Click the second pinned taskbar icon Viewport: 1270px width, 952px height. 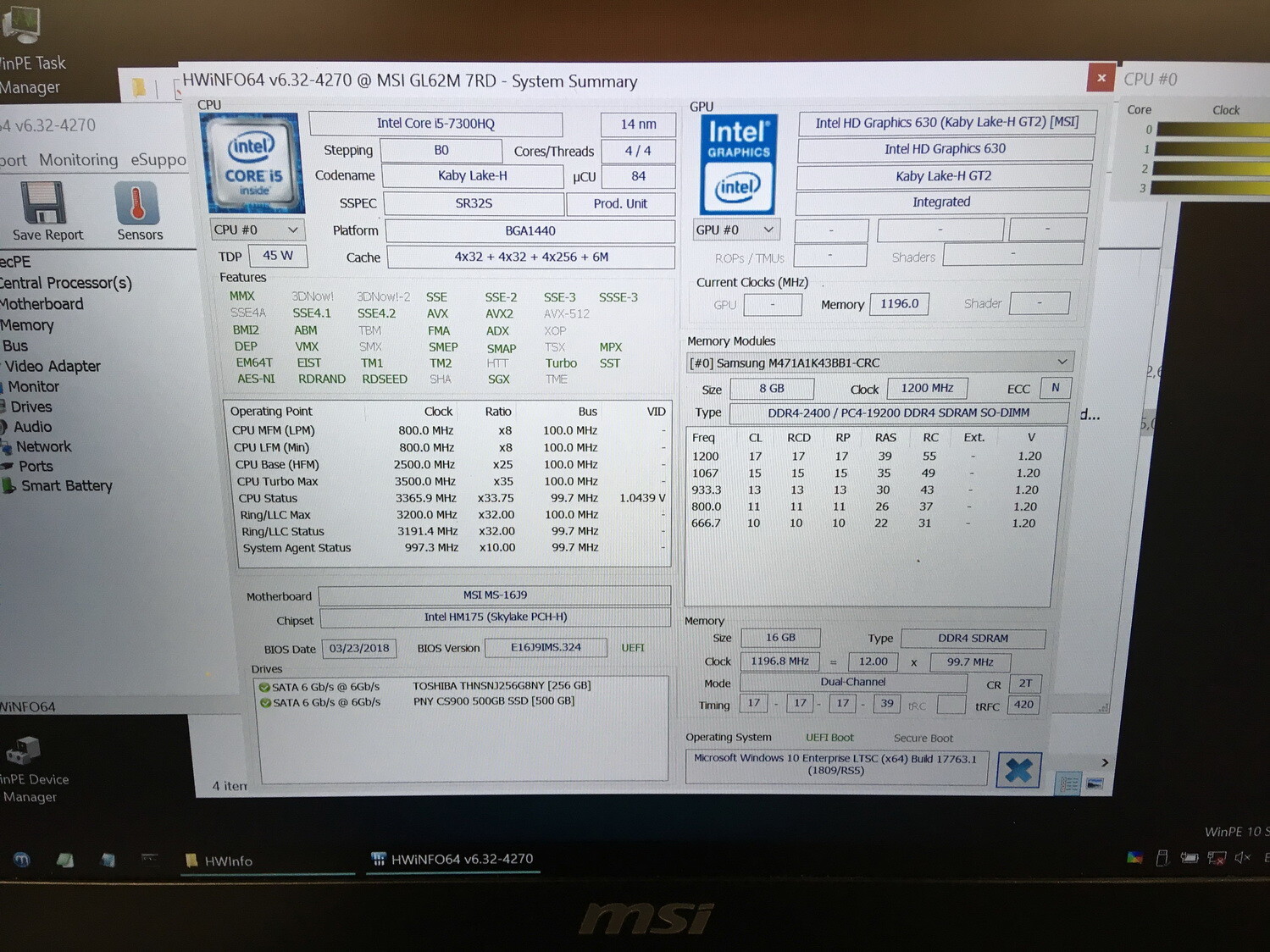coord(65,860)
